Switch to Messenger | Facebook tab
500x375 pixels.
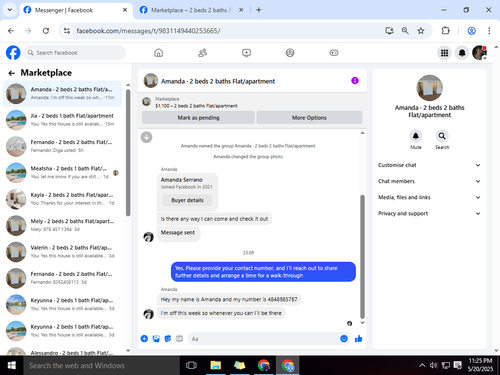tap(75, 10)
